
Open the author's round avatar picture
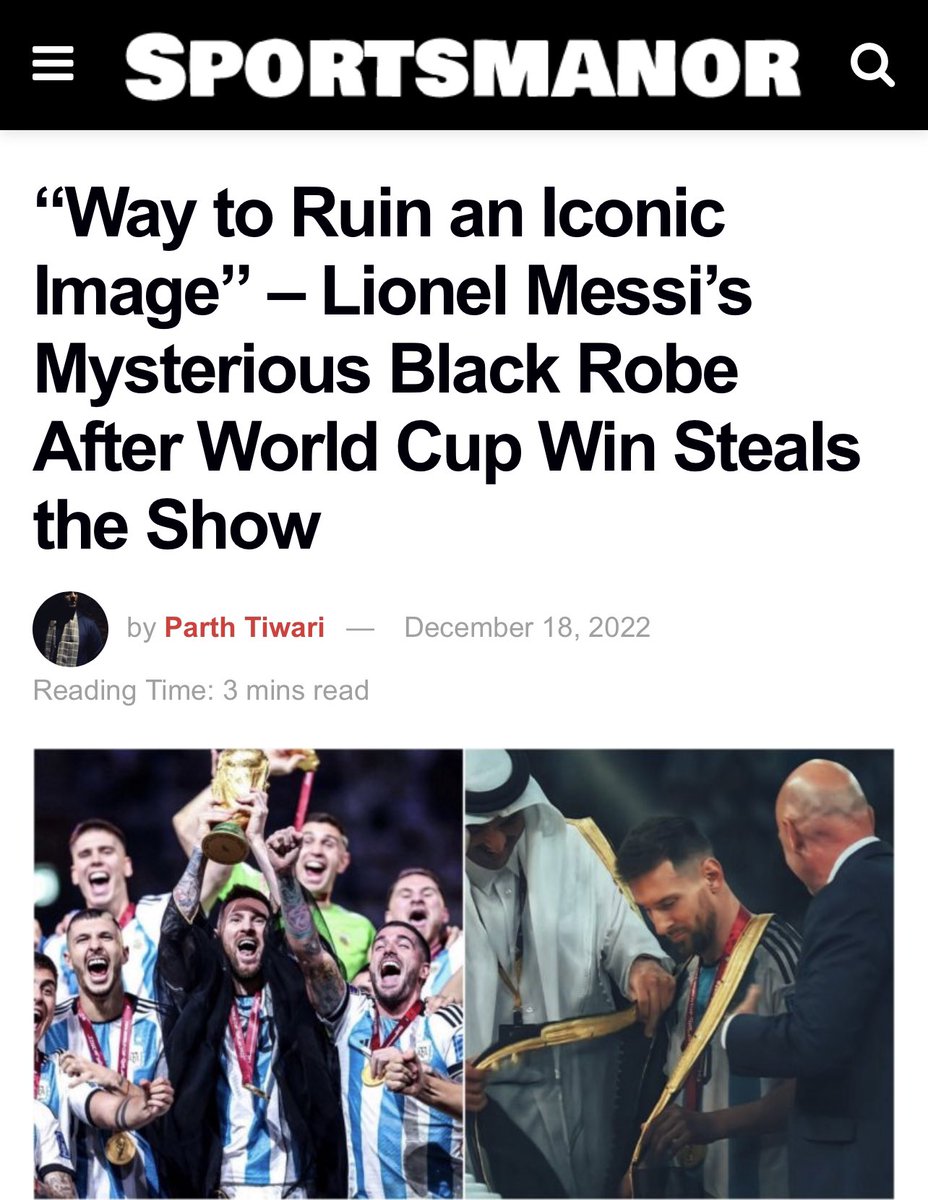pyautogui.click(x=70, y=629)
